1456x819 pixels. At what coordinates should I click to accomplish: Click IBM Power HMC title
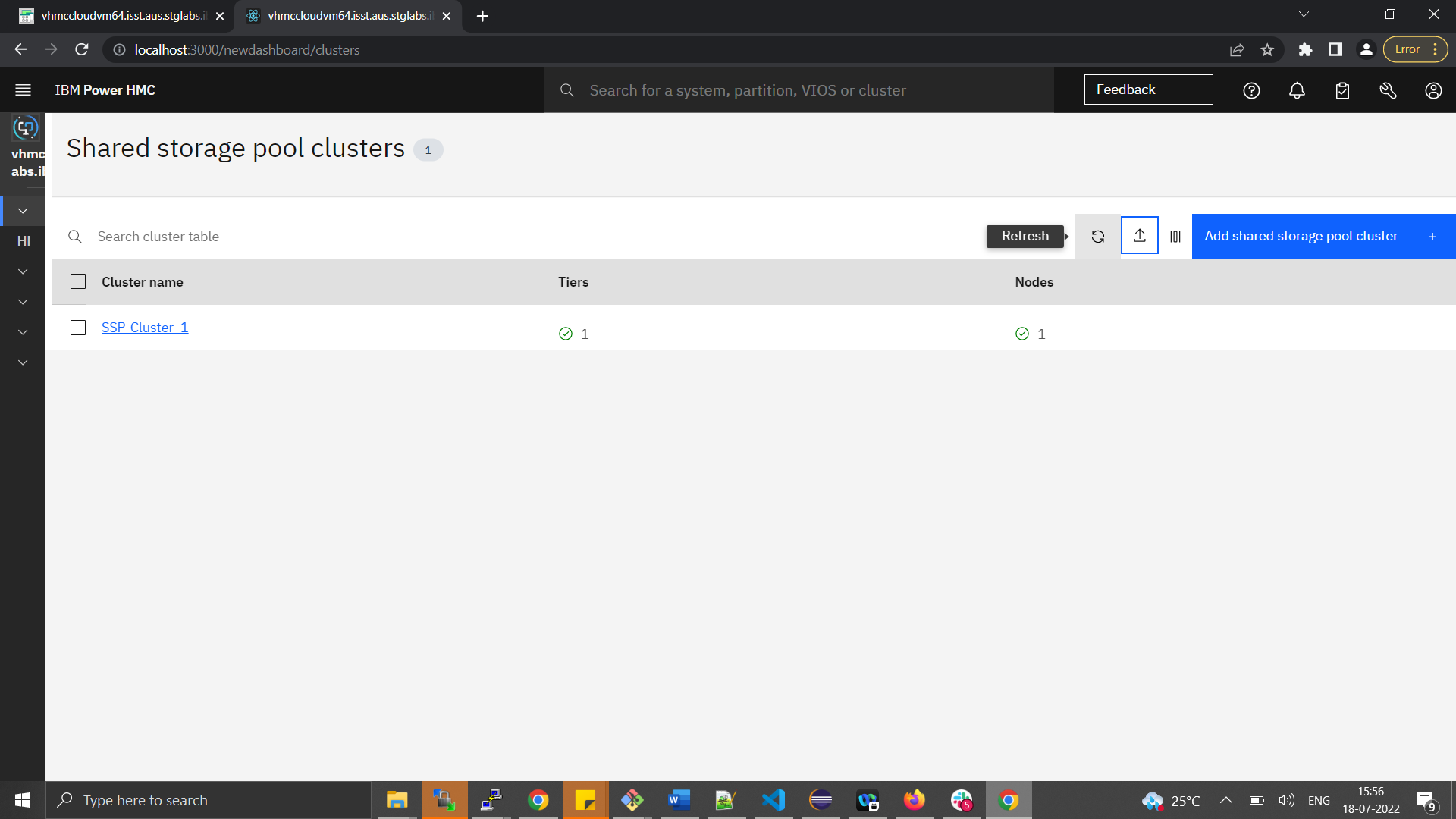pos(105,90)
